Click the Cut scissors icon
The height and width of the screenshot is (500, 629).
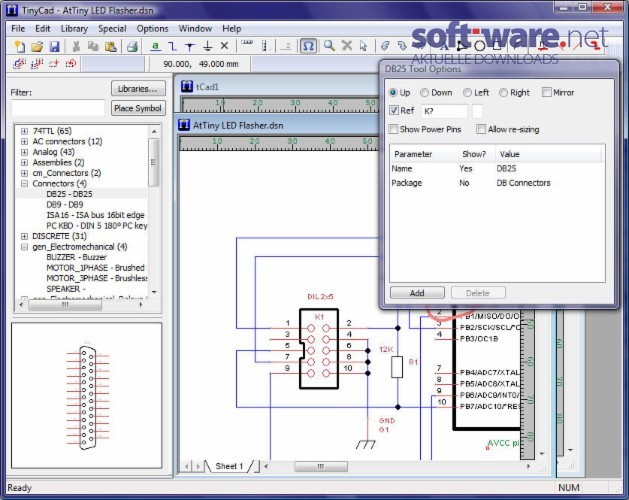click(x=75, y=47)
